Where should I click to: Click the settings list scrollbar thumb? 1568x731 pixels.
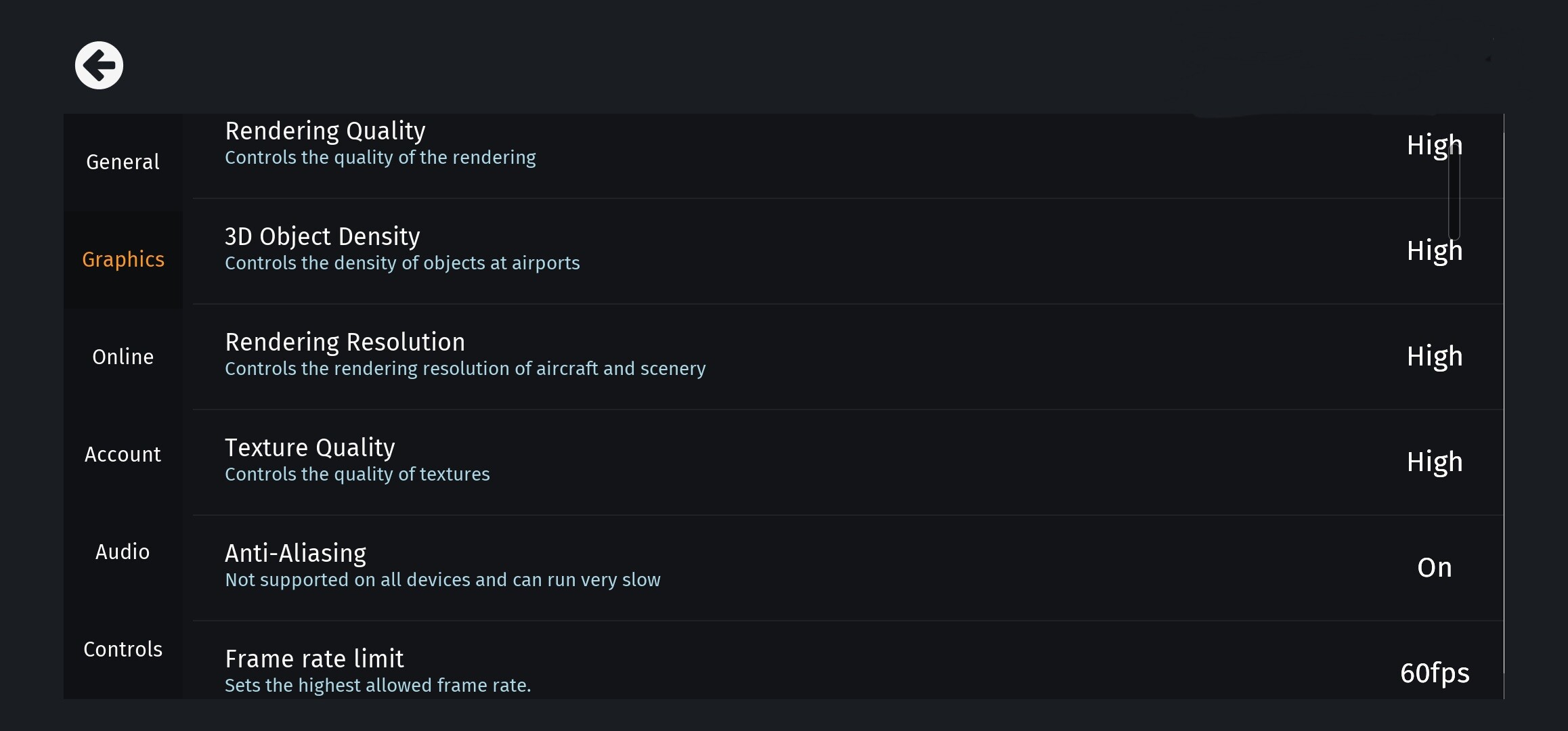point(1454,193)
